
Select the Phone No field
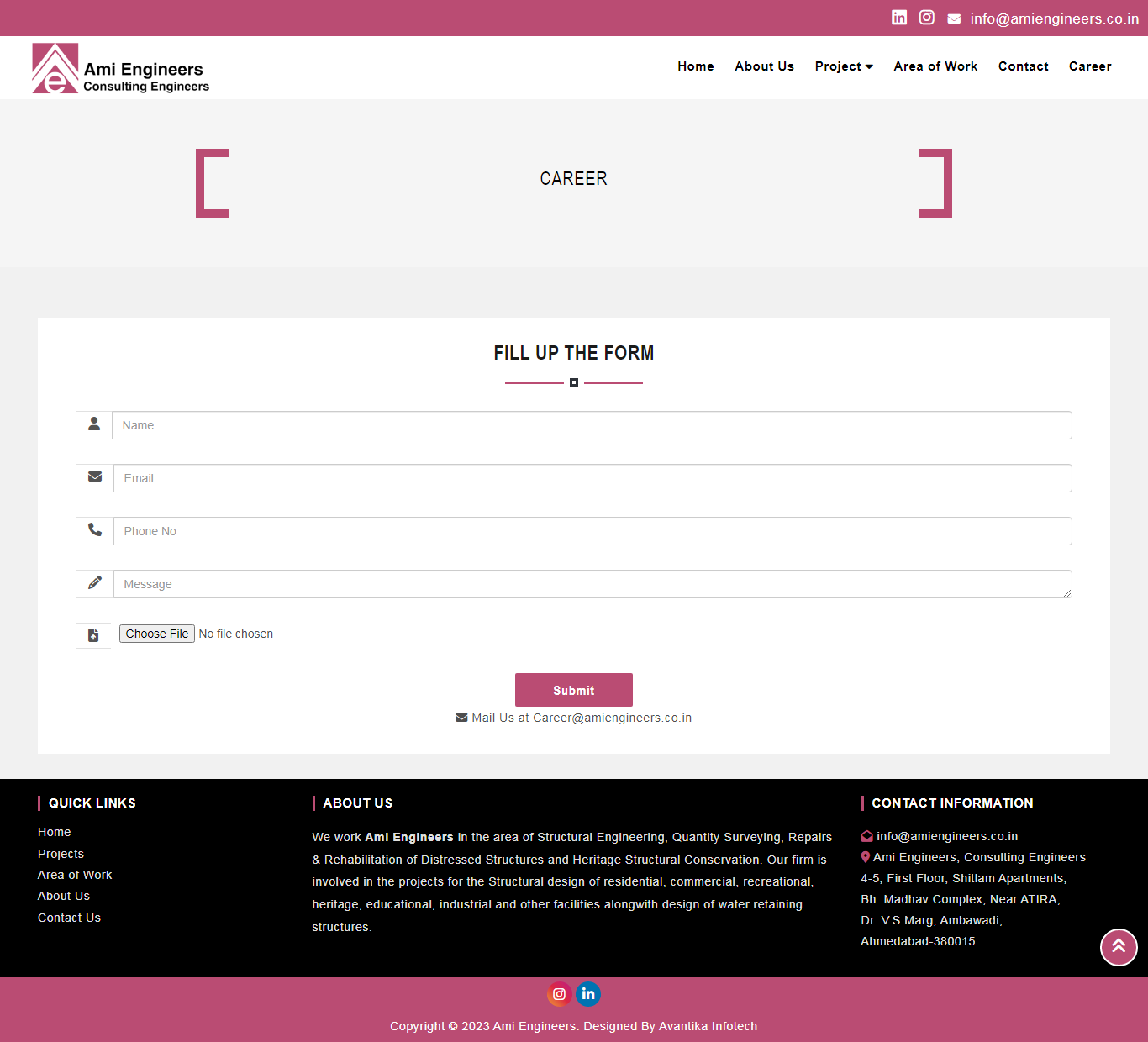tap(592, 531)
